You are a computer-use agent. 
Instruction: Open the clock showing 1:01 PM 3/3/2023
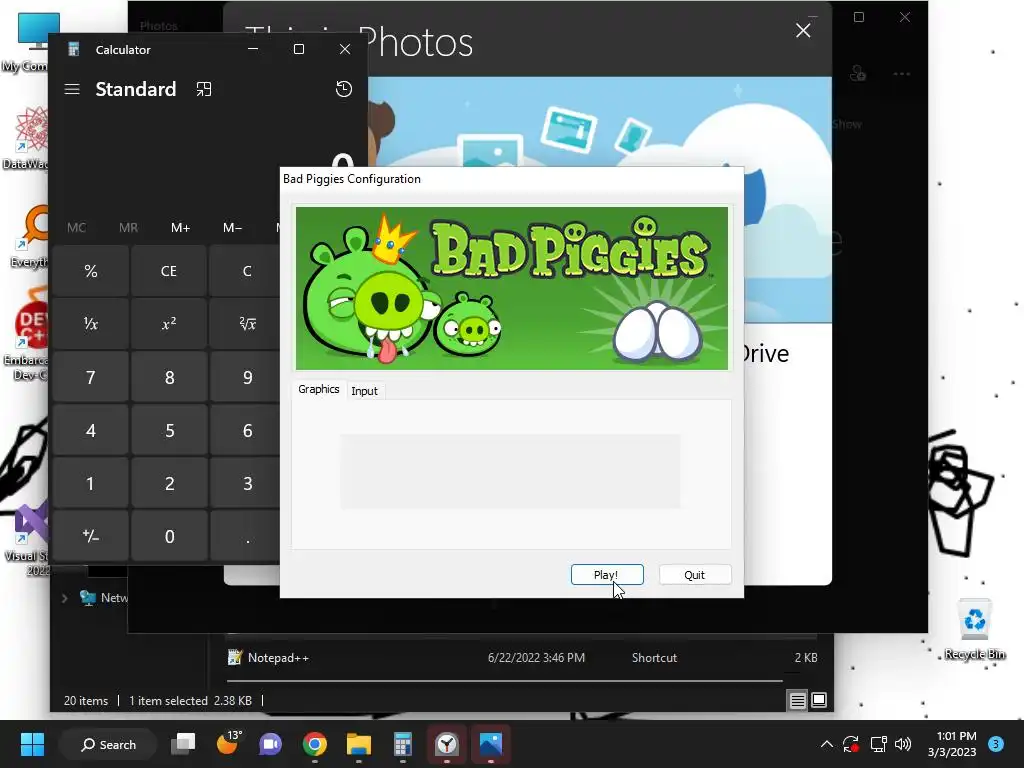952,744
